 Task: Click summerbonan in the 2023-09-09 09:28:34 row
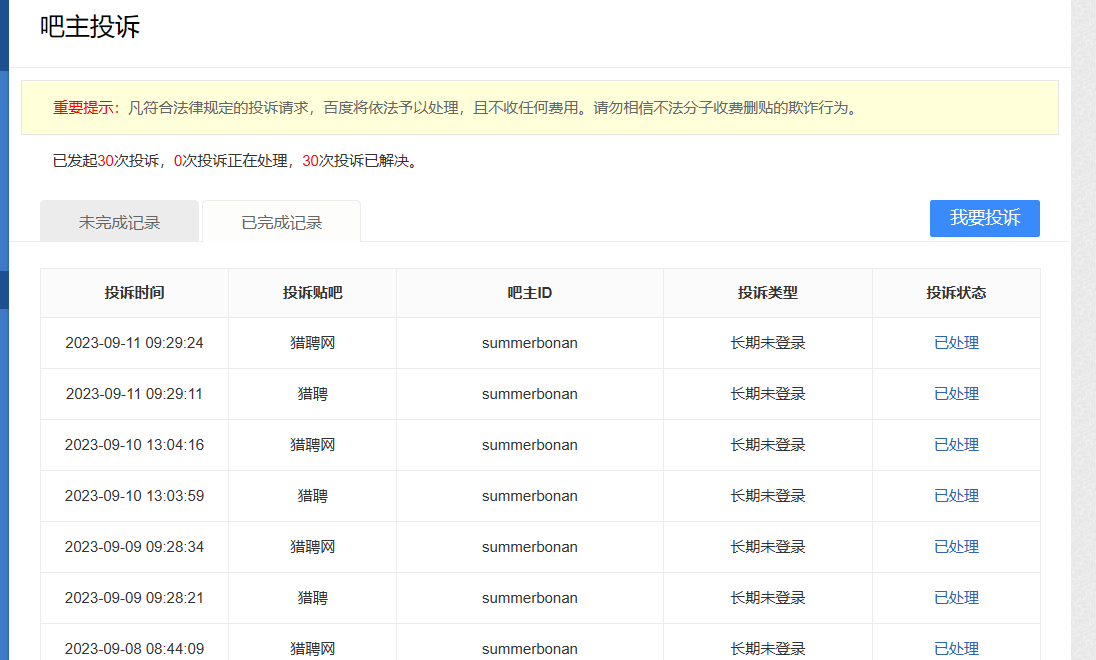(529, 547)
